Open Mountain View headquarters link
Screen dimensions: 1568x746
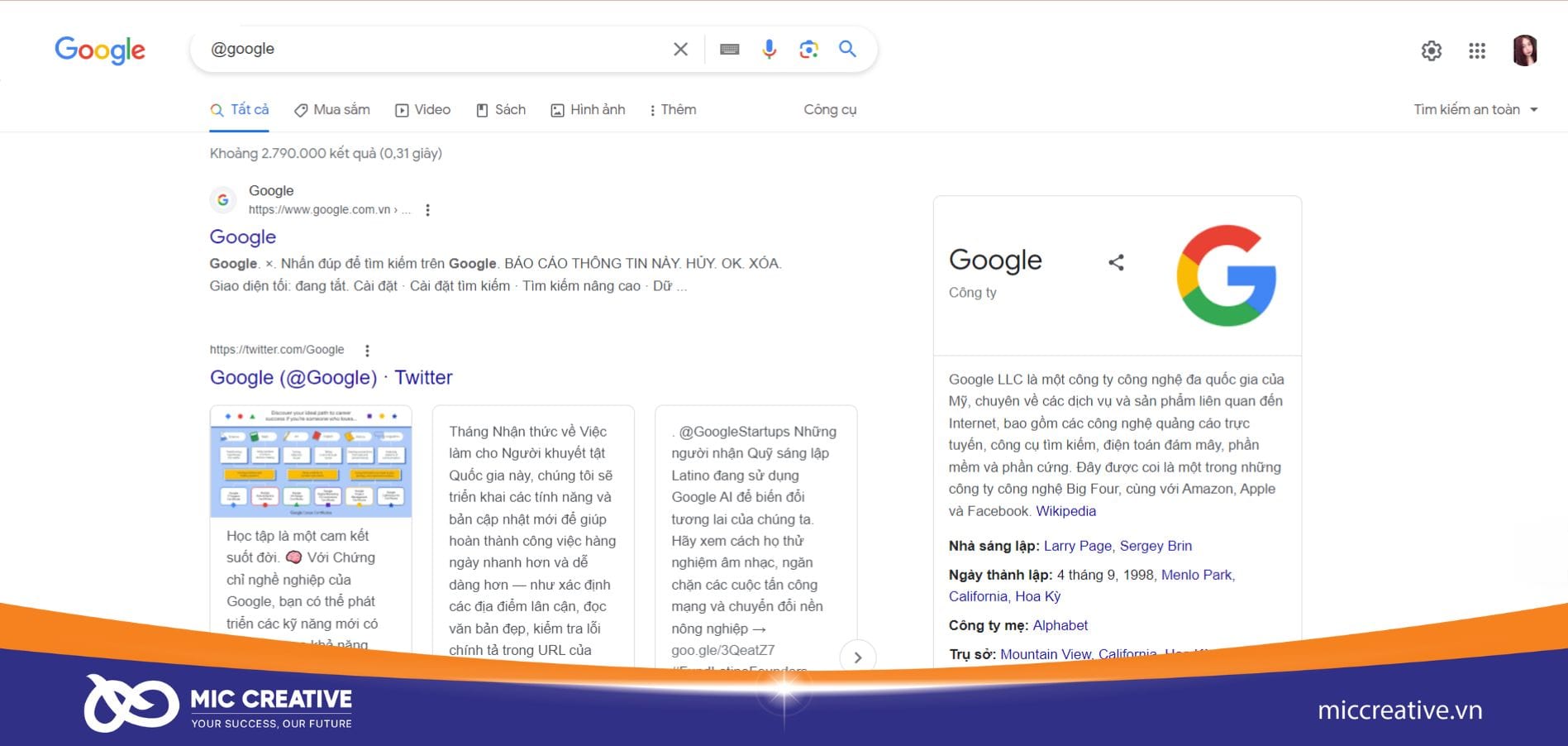click(x=1045, y=653)
